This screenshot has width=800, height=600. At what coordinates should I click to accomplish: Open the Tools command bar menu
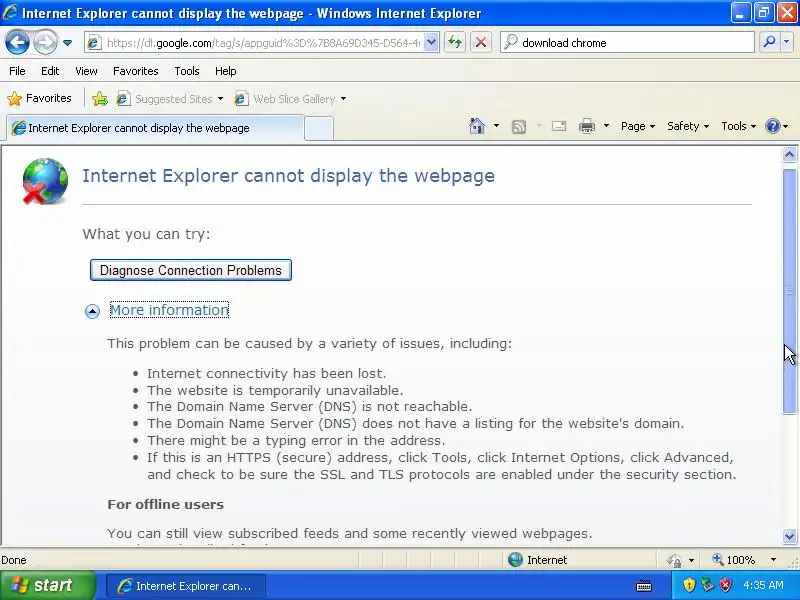click(x=738, y=126)
